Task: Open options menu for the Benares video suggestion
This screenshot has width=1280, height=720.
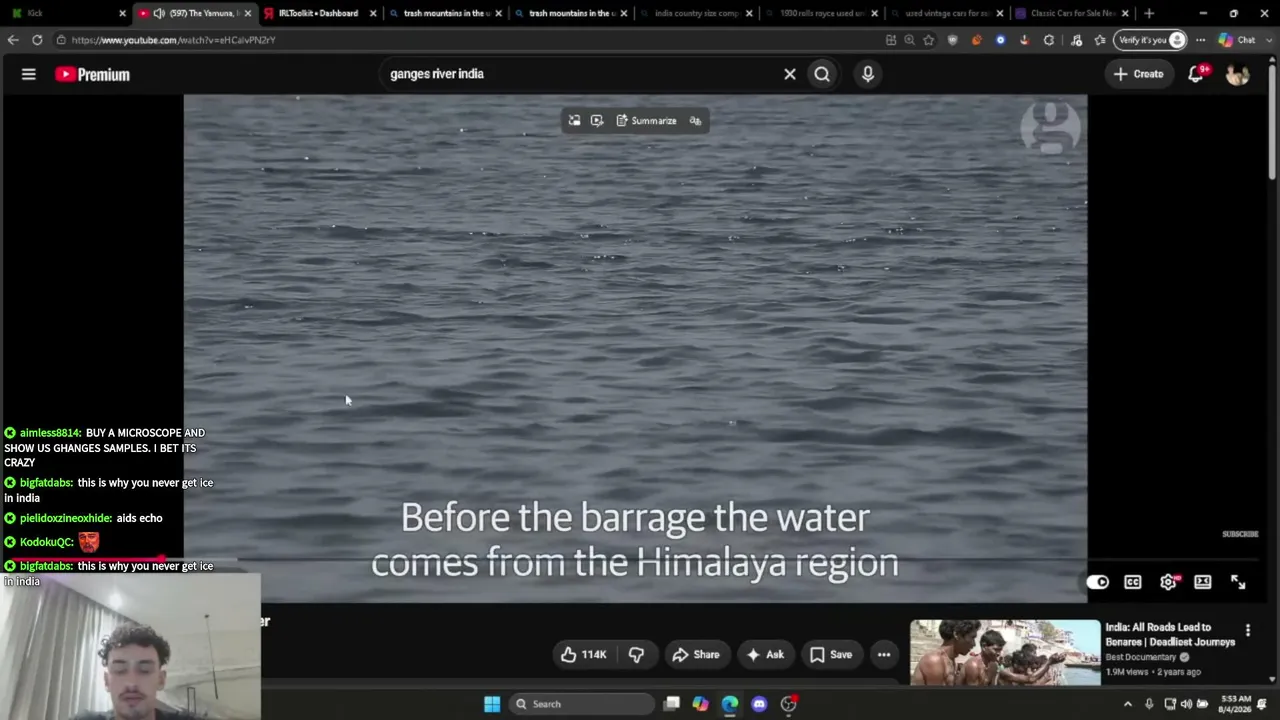Action: (x=1248, y=630)
